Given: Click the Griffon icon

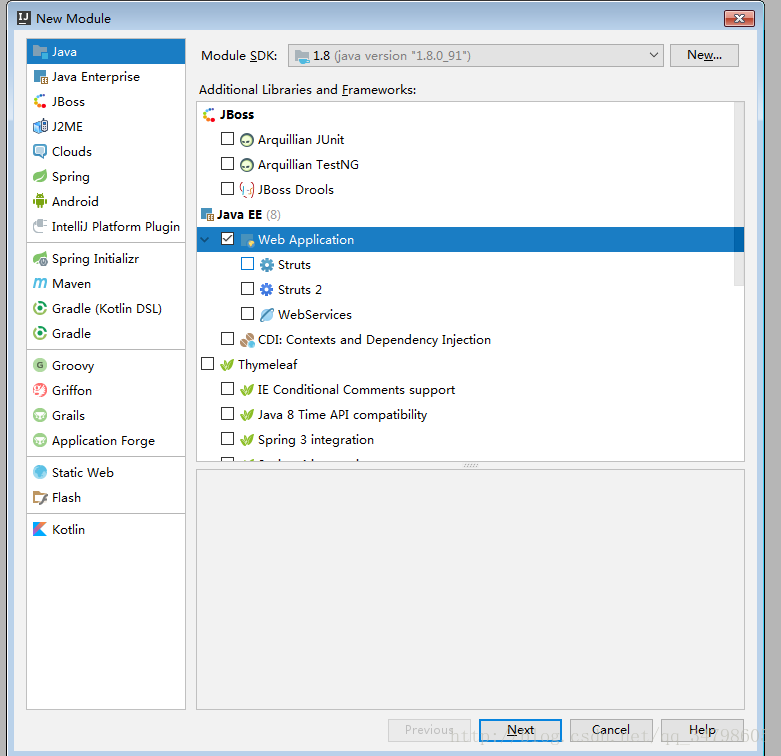Looking at the screenshot, I should [x=40, y=390].
